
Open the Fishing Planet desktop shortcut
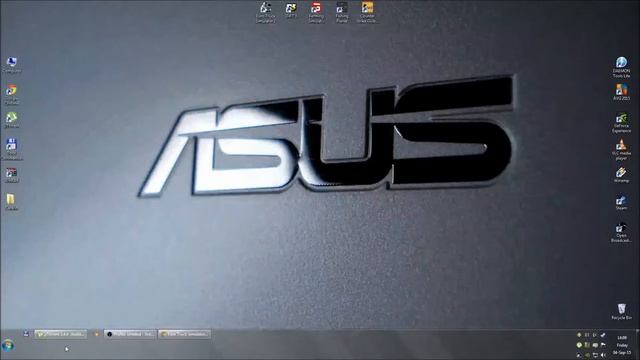click(x=342, y=12)
